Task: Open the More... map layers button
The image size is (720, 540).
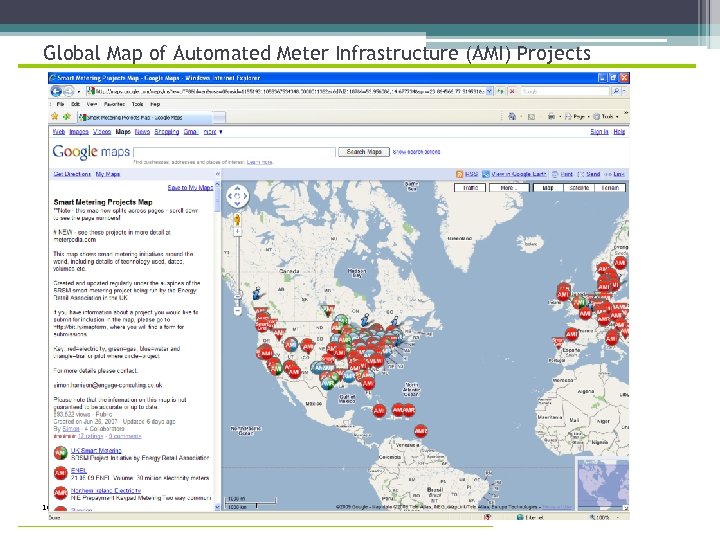Action: coord(509,188)
